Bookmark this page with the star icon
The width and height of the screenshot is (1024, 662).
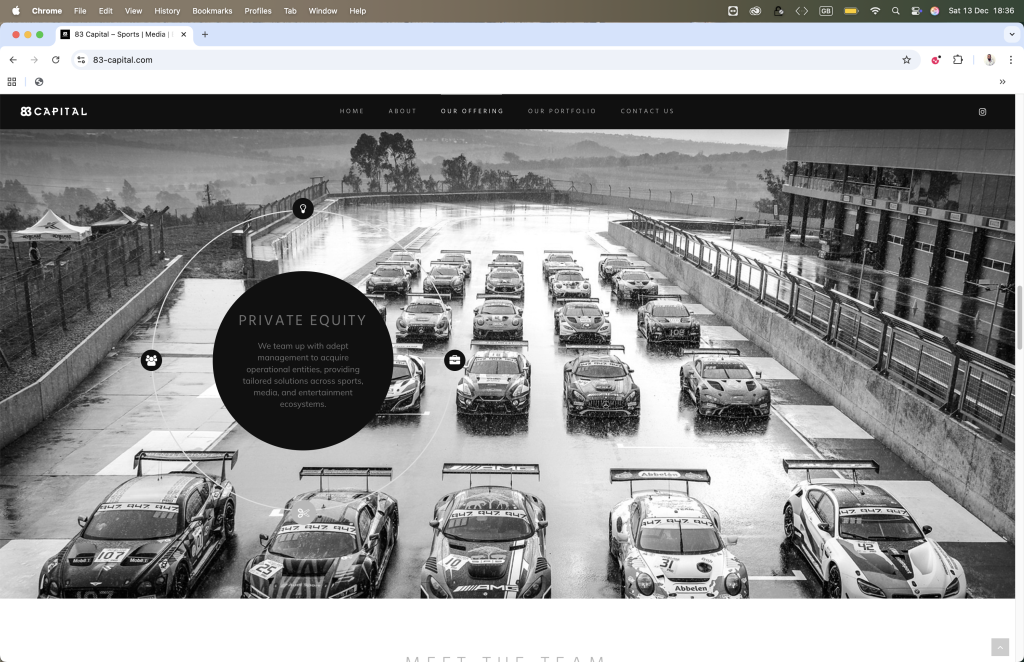tap(906, 60)
